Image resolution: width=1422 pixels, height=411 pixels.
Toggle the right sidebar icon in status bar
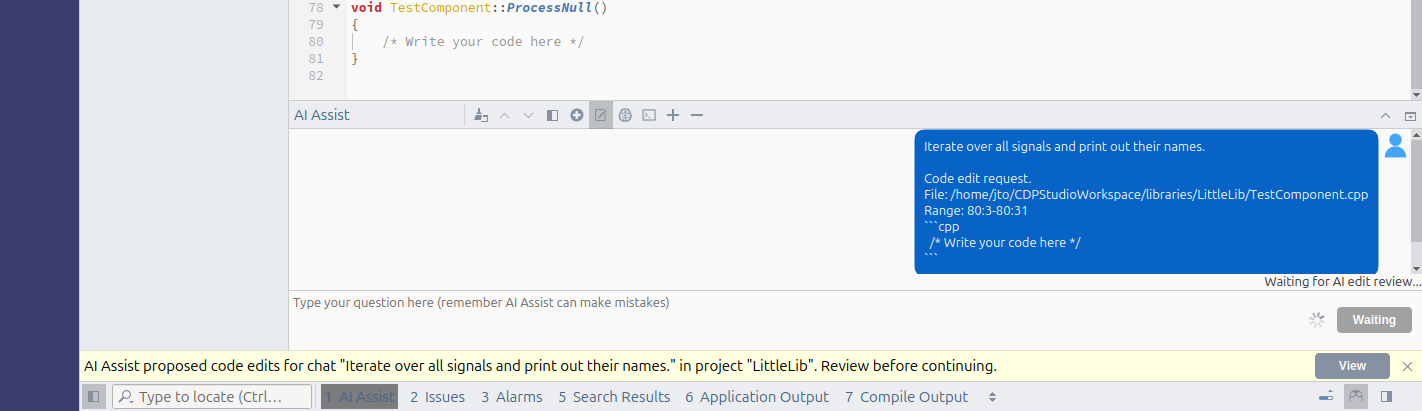pyautogui.click(x=1386, y=397)
